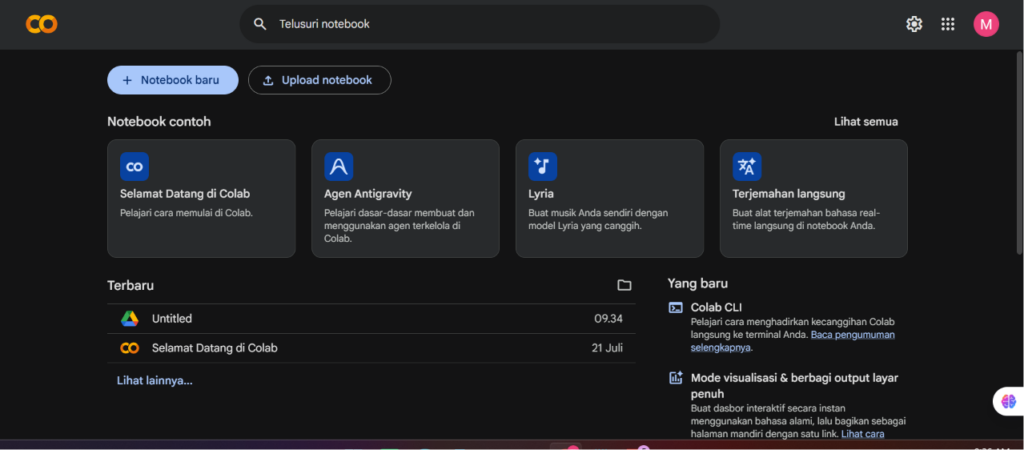This screenshot has width=1024, height=450.
Task: Click the 09.34 timestamp
Action: click(x=608, y=319)
